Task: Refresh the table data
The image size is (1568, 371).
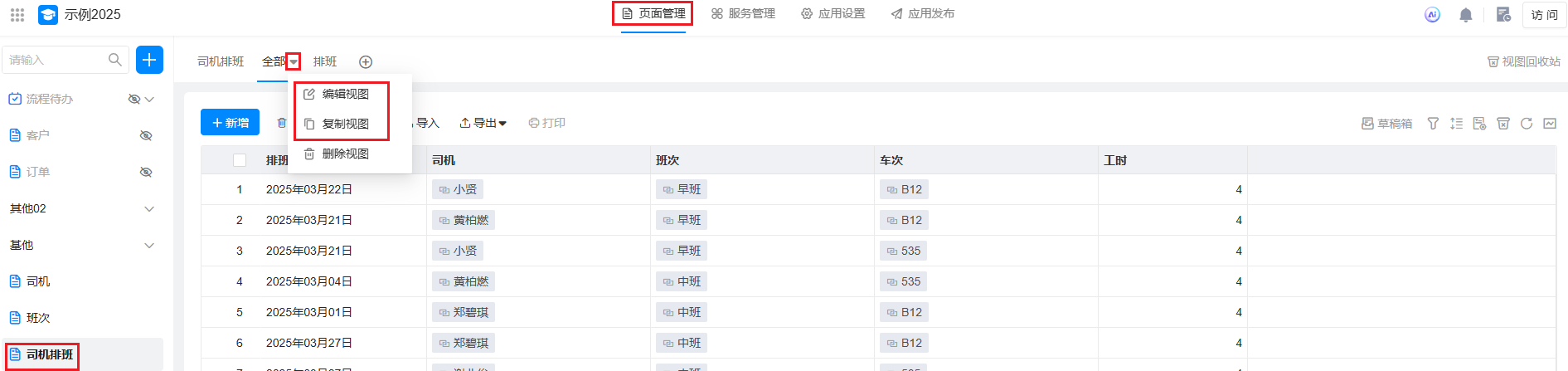Action: tap(1527, 124)
